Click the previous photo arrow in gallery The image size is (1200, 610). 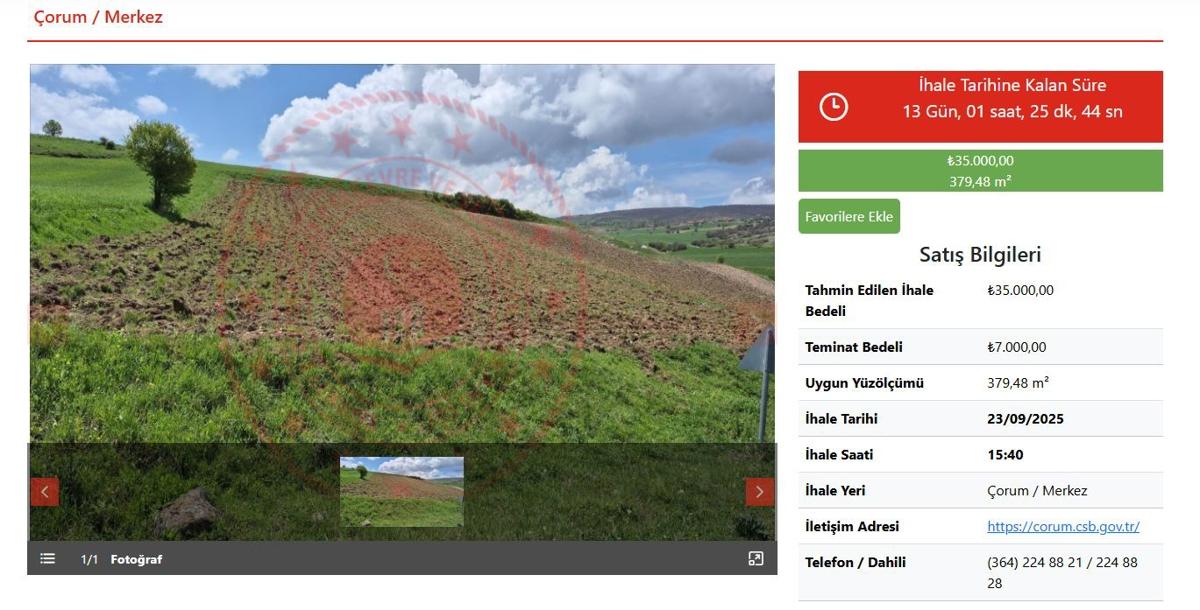(x=45, y=492)
